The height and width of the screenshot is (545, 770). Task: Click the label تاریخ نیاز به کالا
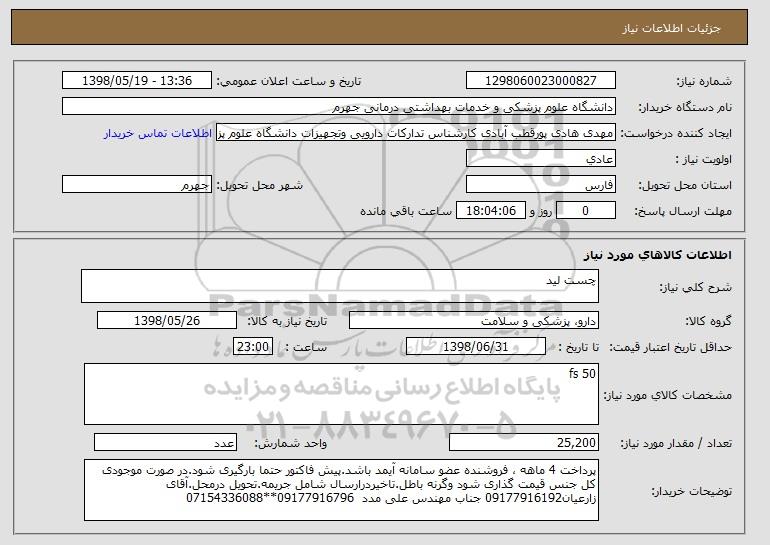coord(287,322)
